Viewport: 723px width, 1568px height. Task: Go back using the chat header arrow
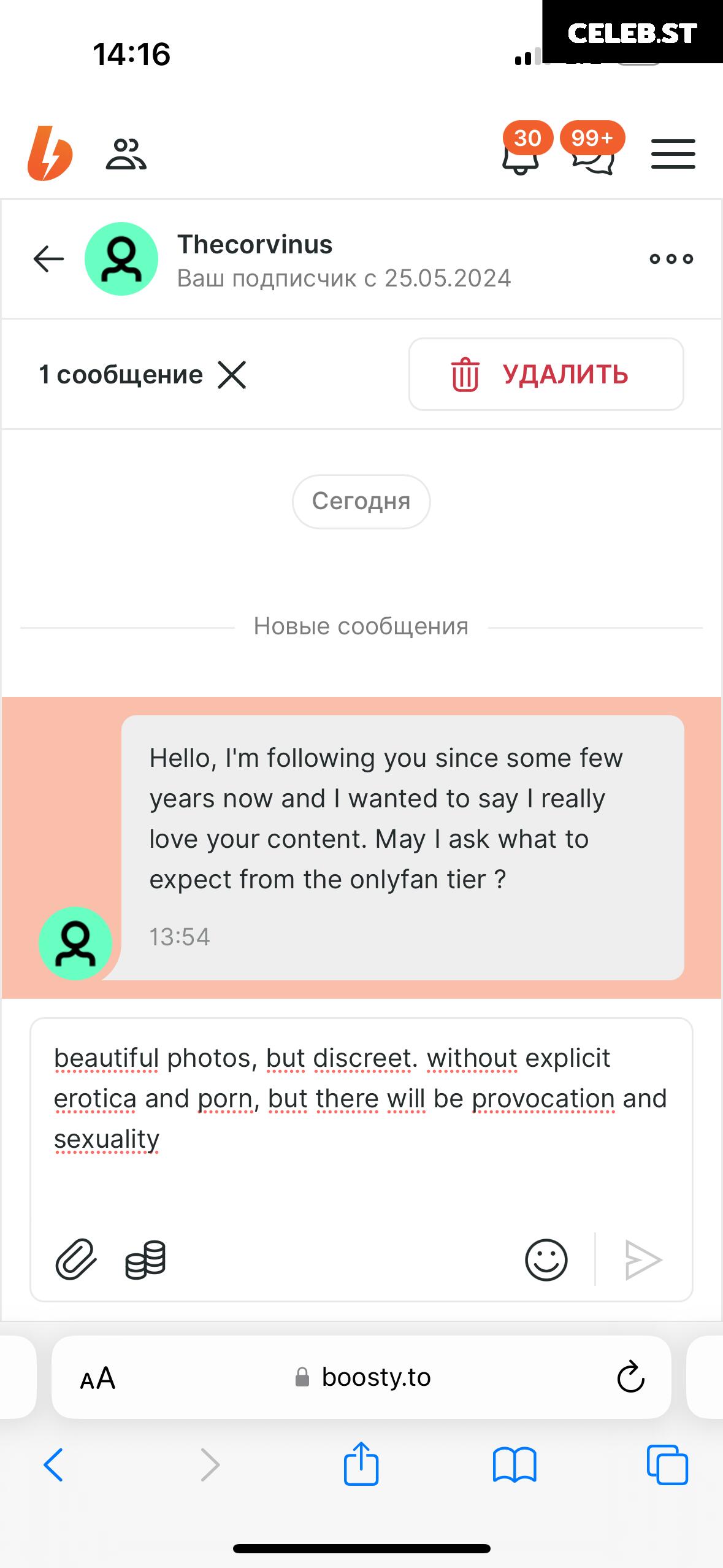(x=48, y=258)
